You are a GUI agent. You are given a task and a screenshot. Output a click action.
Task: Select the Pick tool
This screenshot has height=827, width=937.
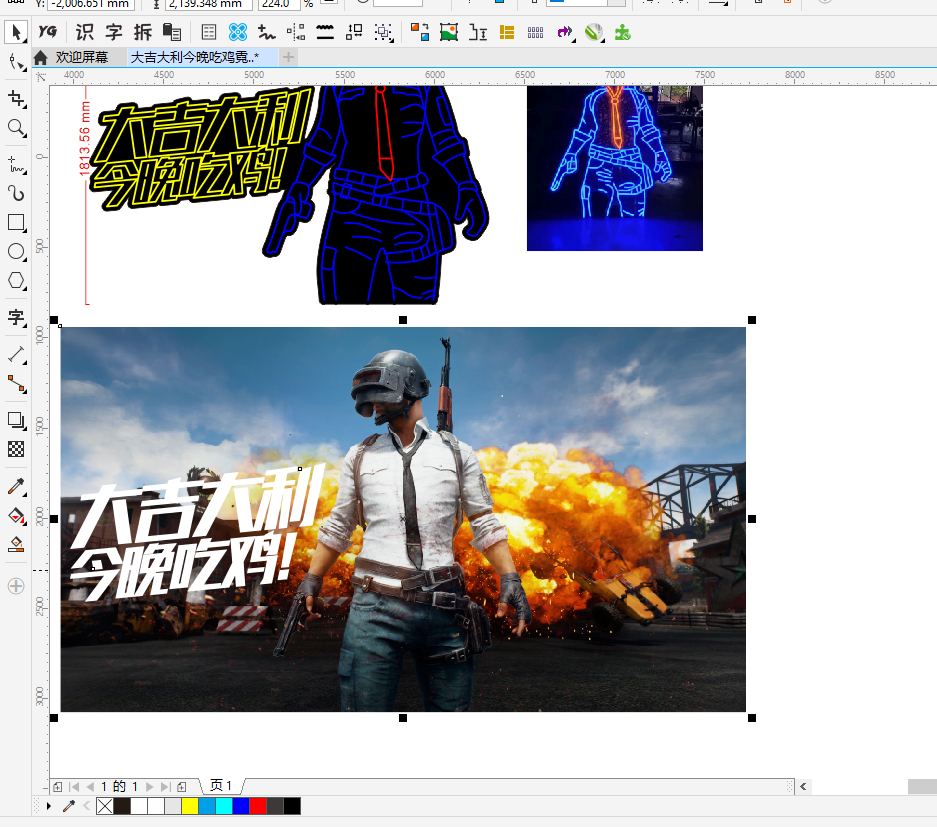[x=16, y=32]
